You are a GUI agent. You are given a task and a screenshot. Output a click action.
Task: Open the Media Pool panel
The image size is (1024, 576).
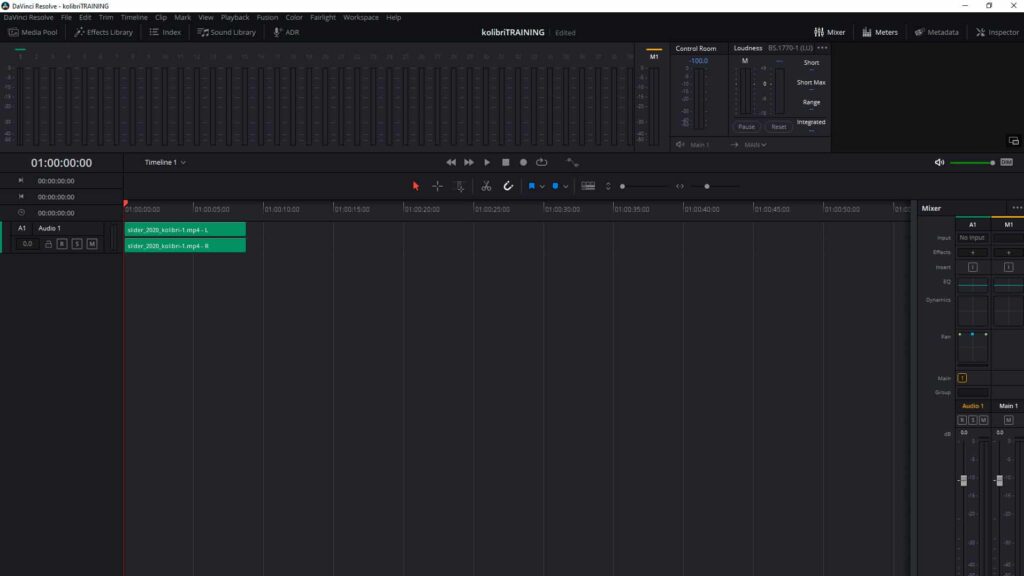point(33,32)
